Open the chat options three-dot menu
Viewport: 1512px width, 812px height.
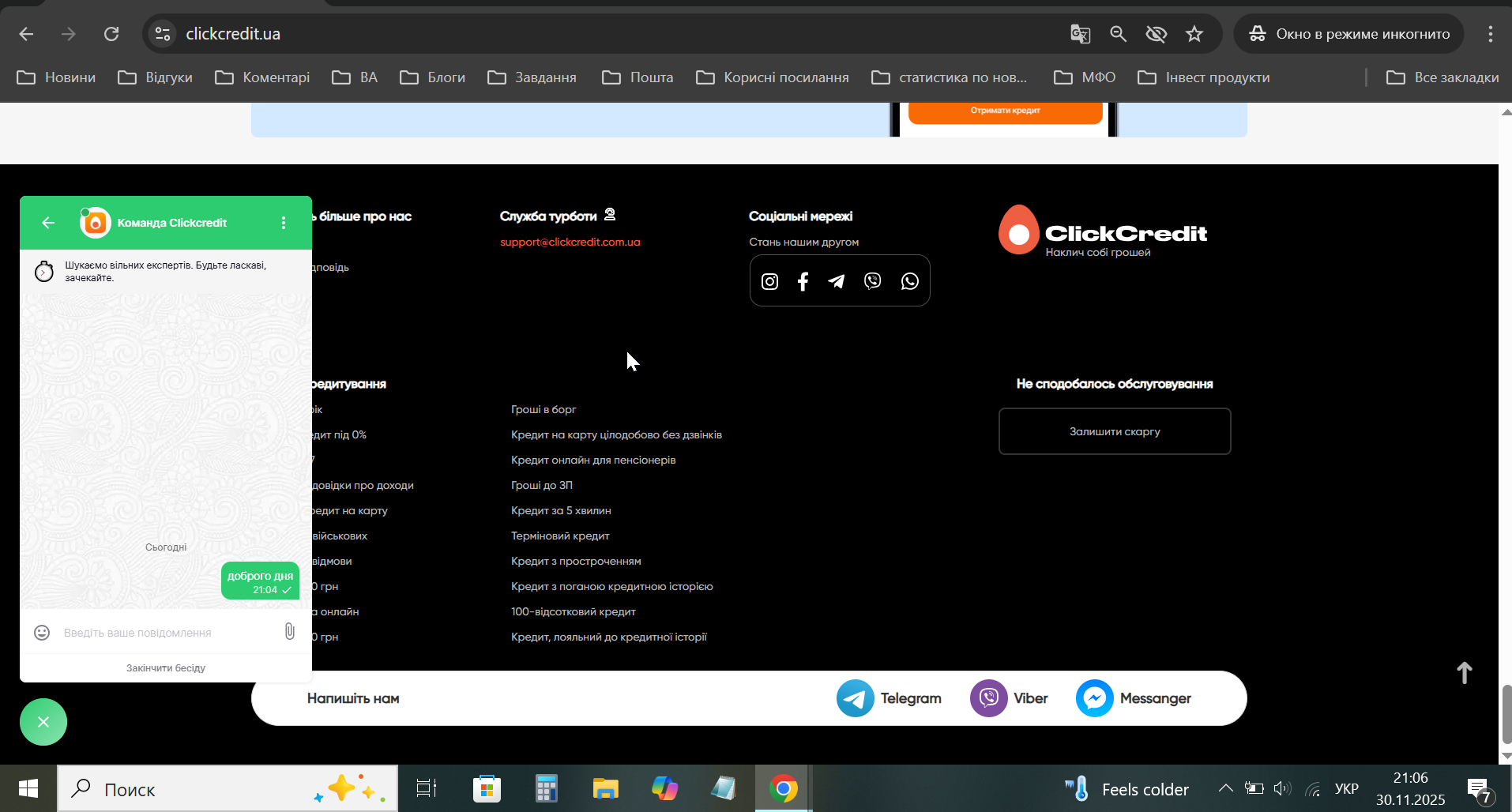click(x=284, y=223)
